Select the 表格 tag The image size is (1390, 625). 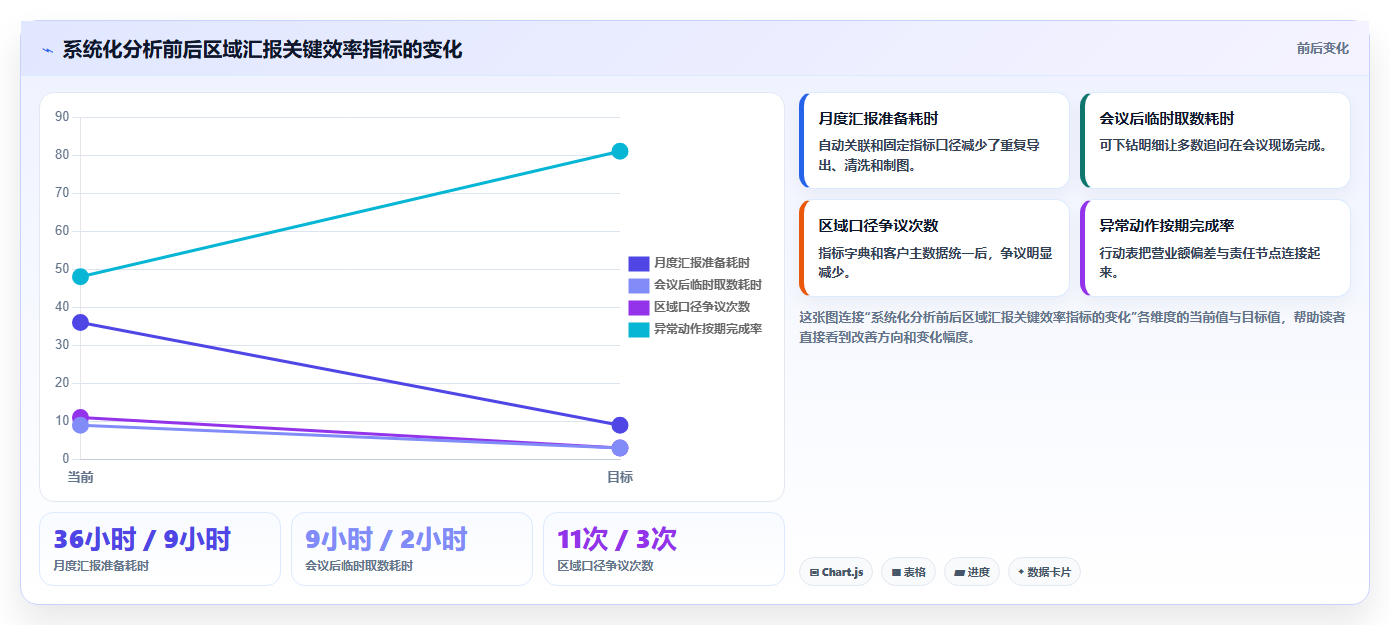(x=908, y=572)
